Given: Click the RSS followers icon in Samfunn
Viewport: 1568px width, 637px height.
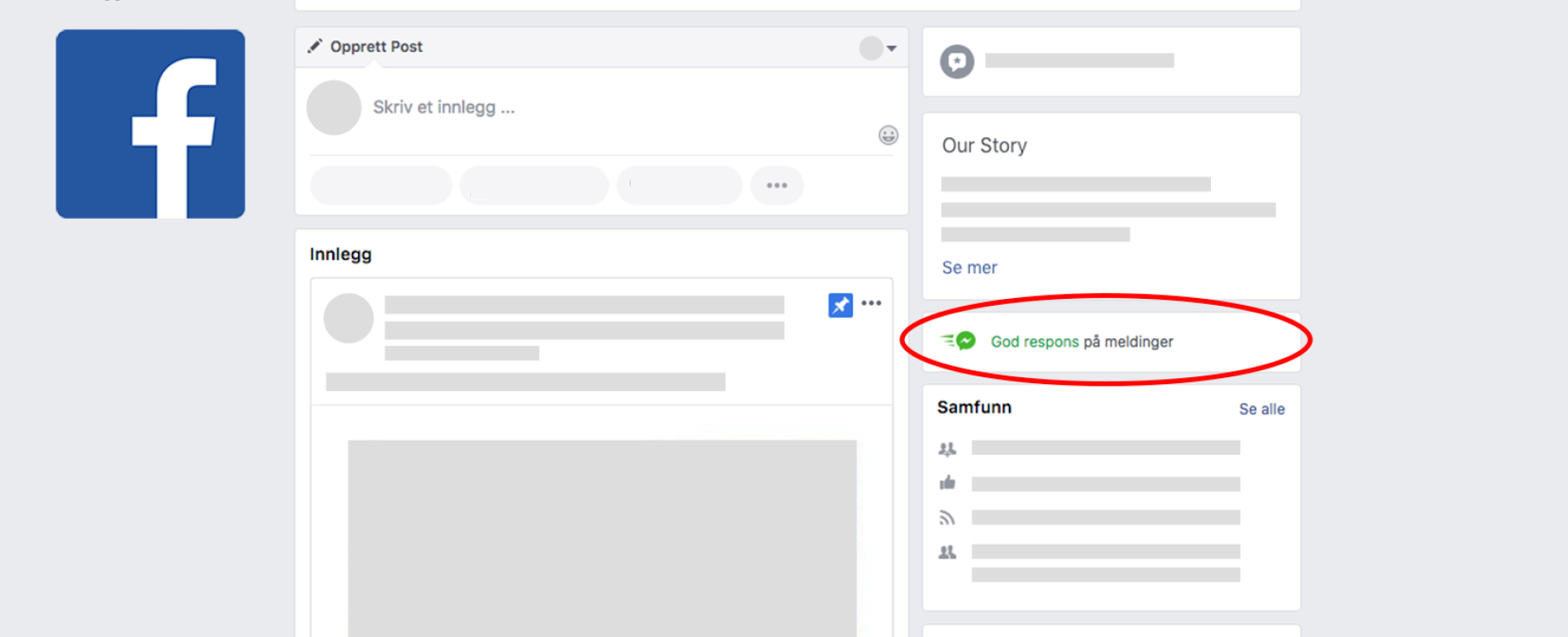Looking at the screenshot, I should 948,518.
